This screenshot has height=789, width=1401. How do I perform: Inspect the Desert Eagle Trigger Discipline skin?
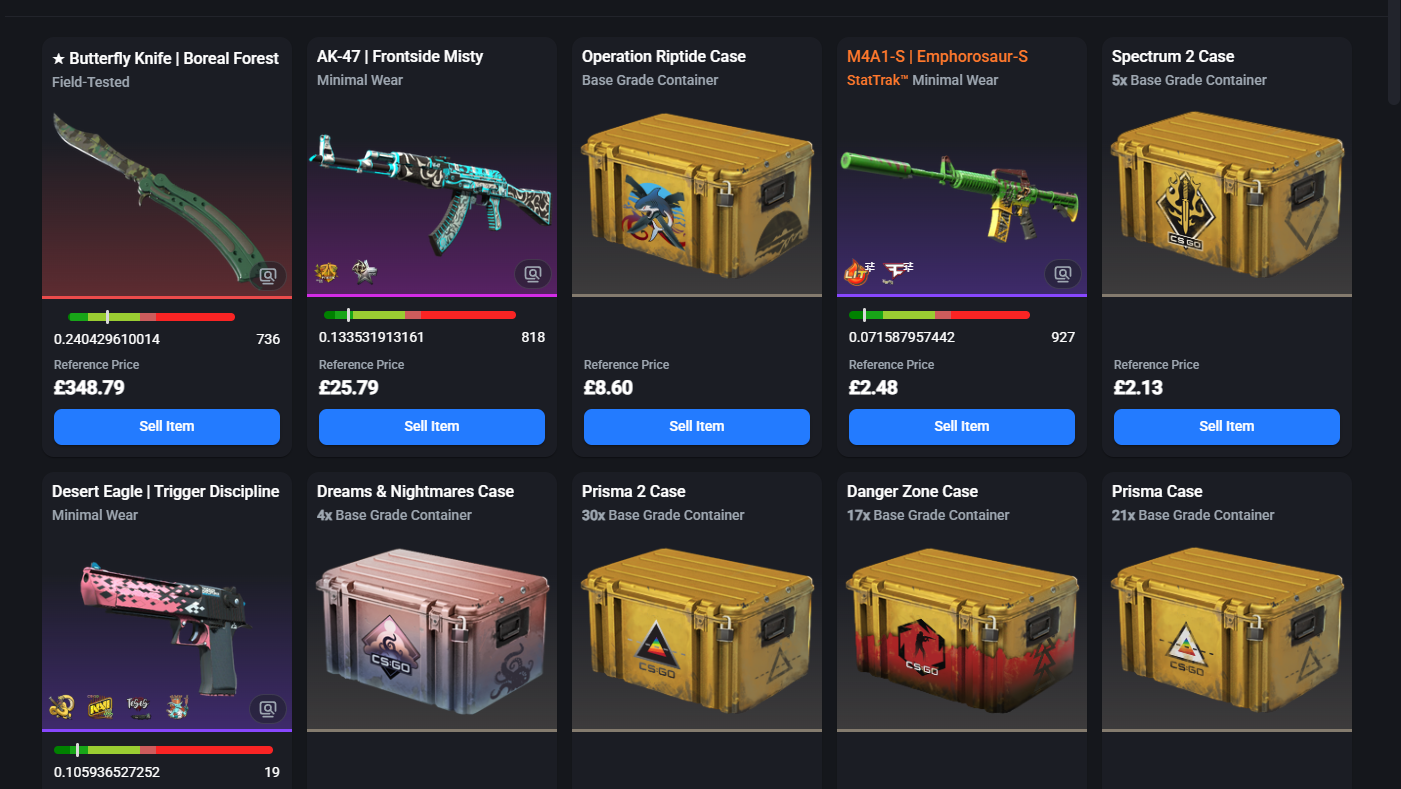pyautogui.click(x=268, y=709)
